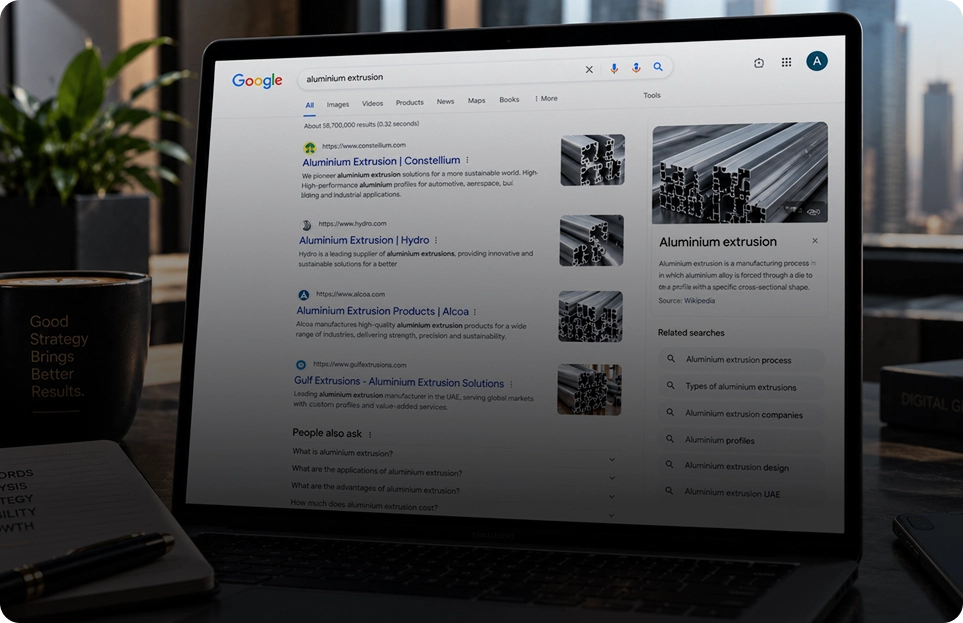Open the search Tools option
The height and width of the screenshot is (623, 963).
tap(652, 95)
